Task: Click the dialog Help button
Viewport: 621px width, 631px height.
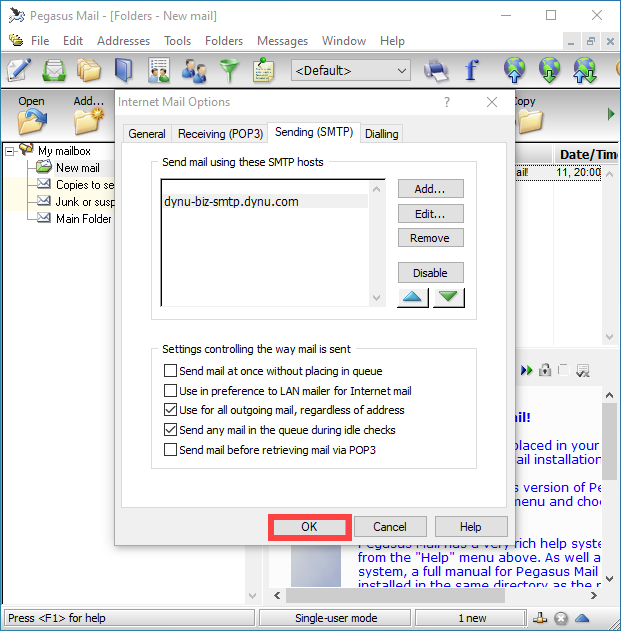Action: point(470,527)
